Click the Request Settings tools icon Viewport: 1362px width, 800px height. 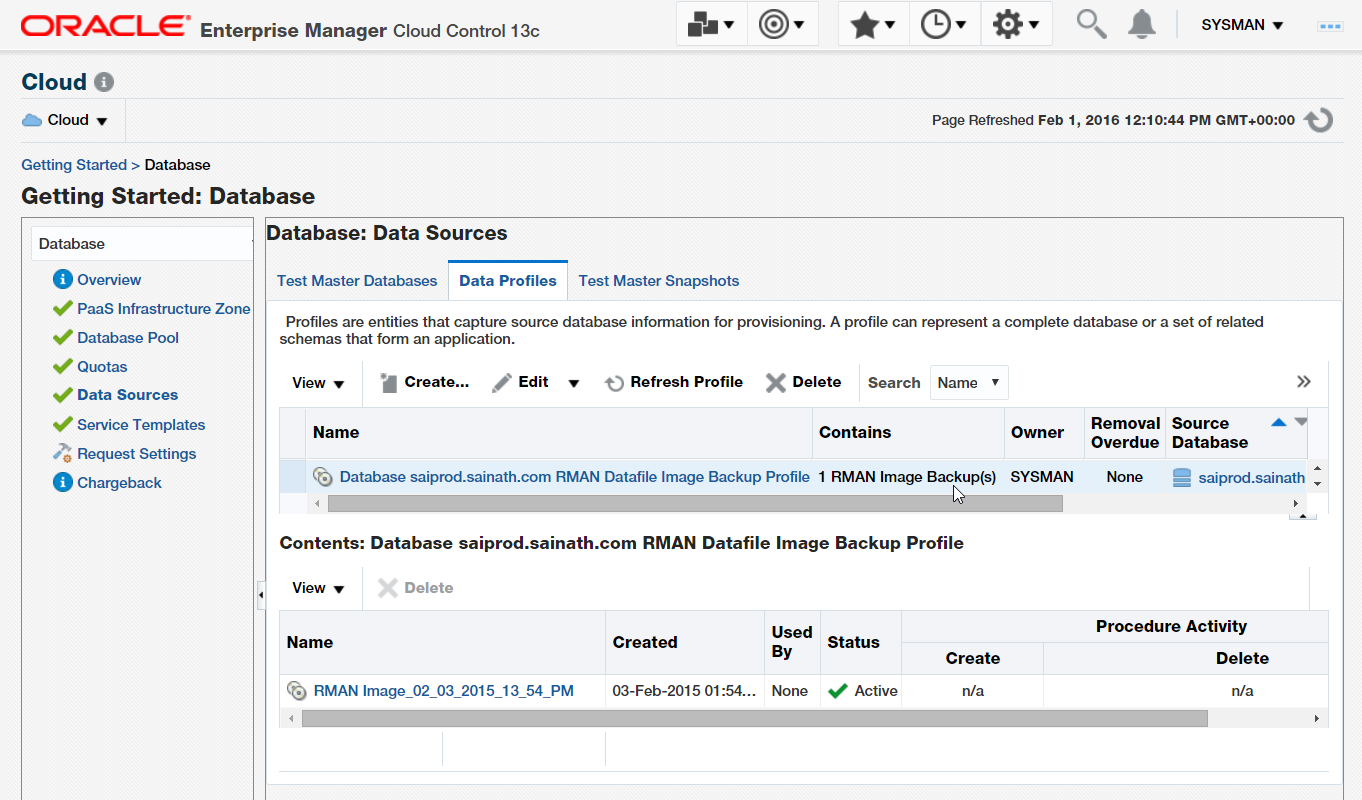63,454
